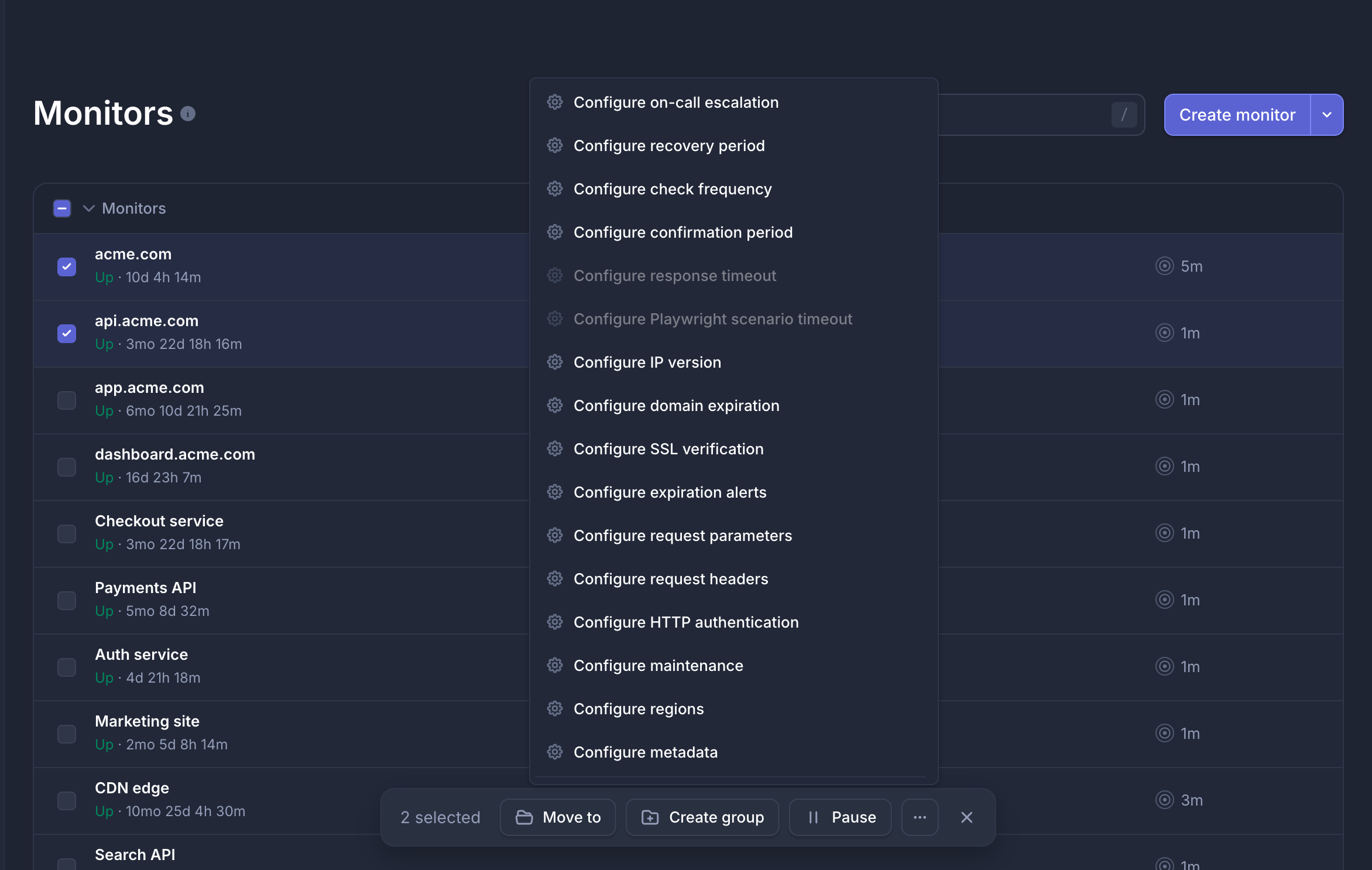This screenshot has width=1372, height=870.
Task: Click the gear icon beside Configure request headers
Action: click(555, 579)
